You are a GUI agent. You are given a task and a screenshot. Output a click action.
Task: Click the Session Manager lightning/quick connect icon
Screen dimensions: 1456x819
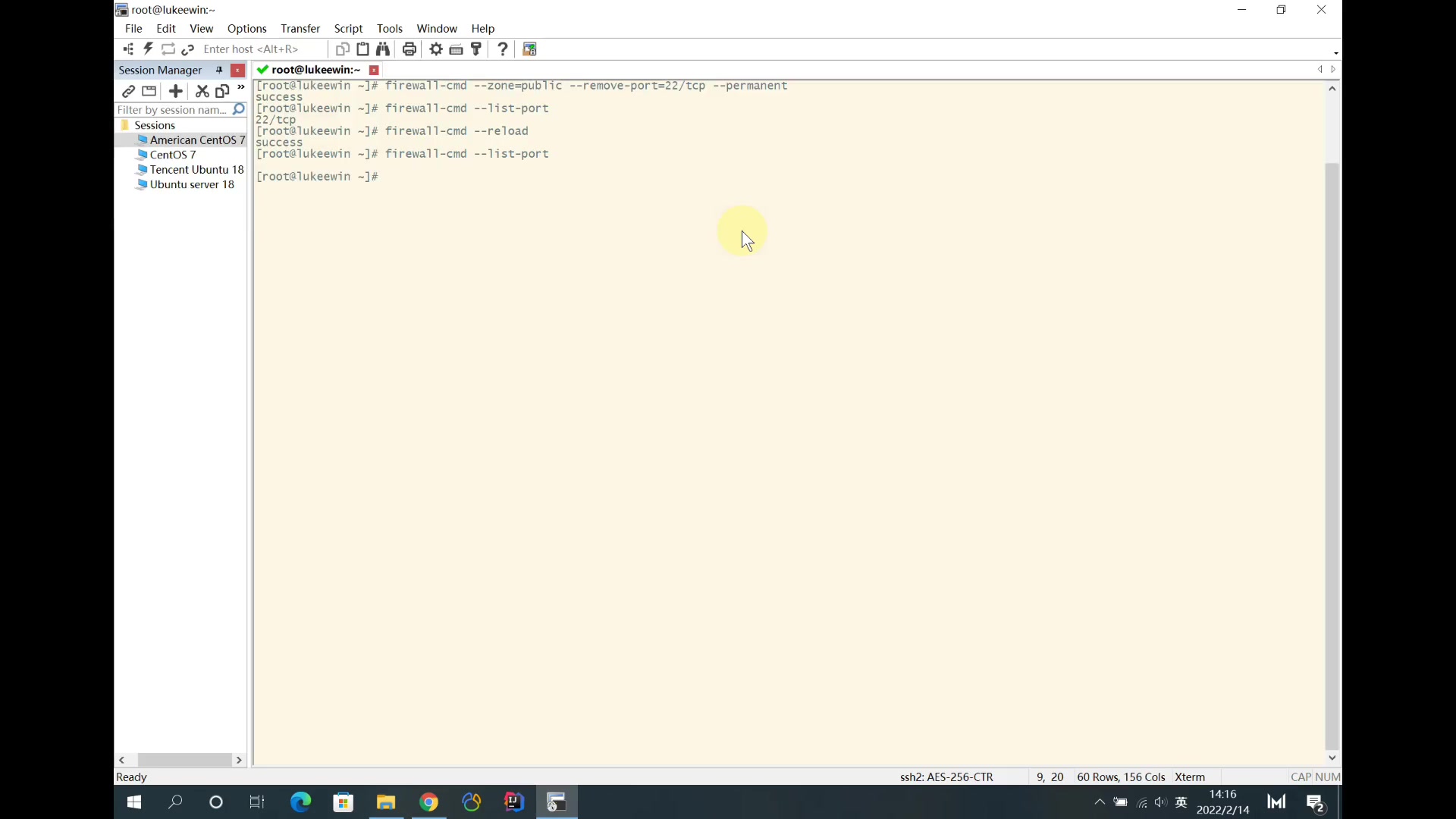(x=147, y=48)
